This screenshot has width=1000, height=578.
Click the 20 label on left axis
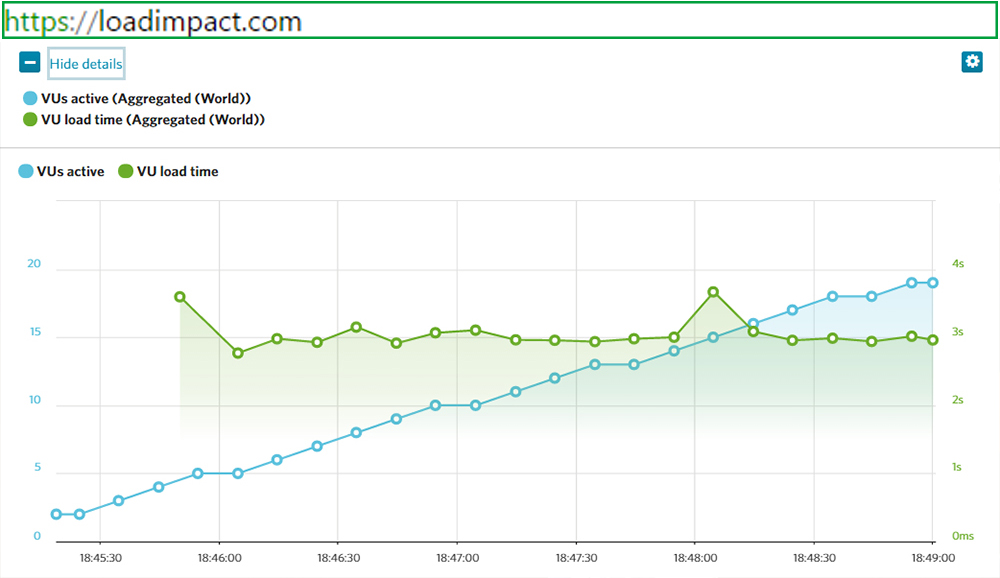34,264
